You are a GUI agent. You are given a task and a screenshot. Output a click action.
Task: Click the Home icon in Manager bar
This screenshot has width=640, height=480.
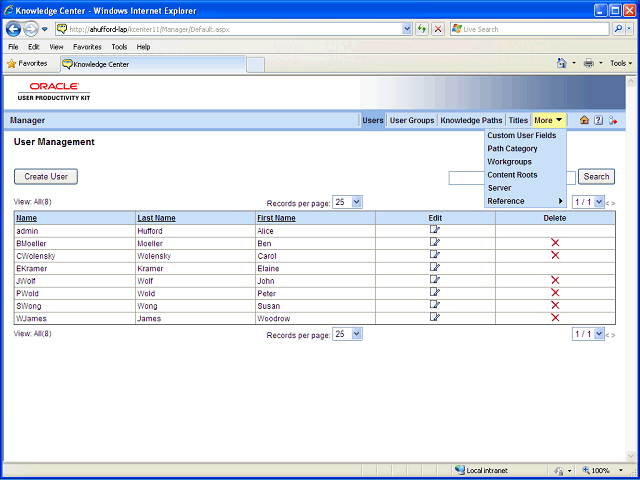[x=584, y=120]
